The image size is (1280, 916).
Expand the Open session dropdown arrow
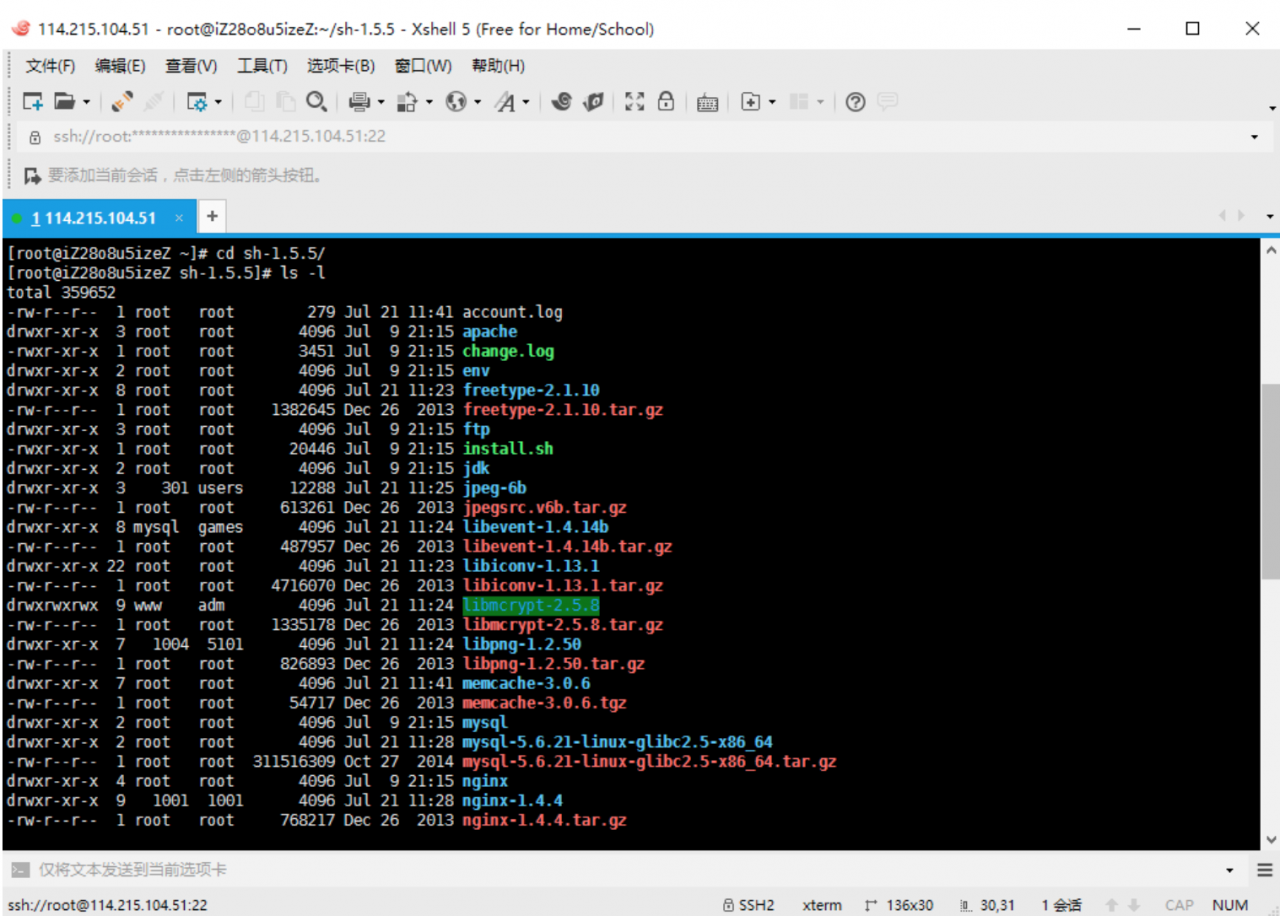point(87,102)
